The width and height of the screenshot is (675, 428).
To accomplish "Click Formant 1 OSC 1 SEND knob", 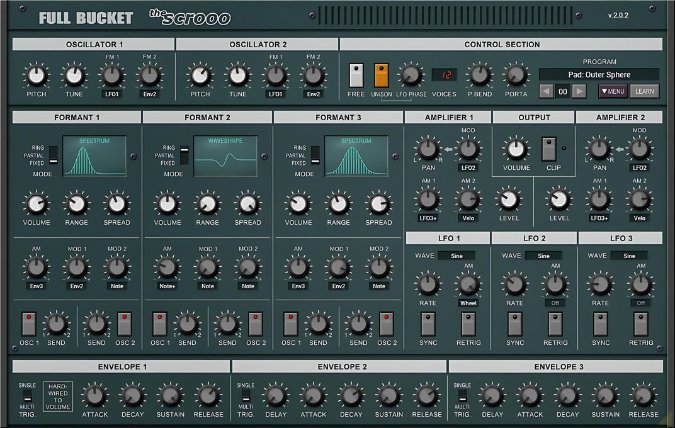I will (x=56, y=324).
